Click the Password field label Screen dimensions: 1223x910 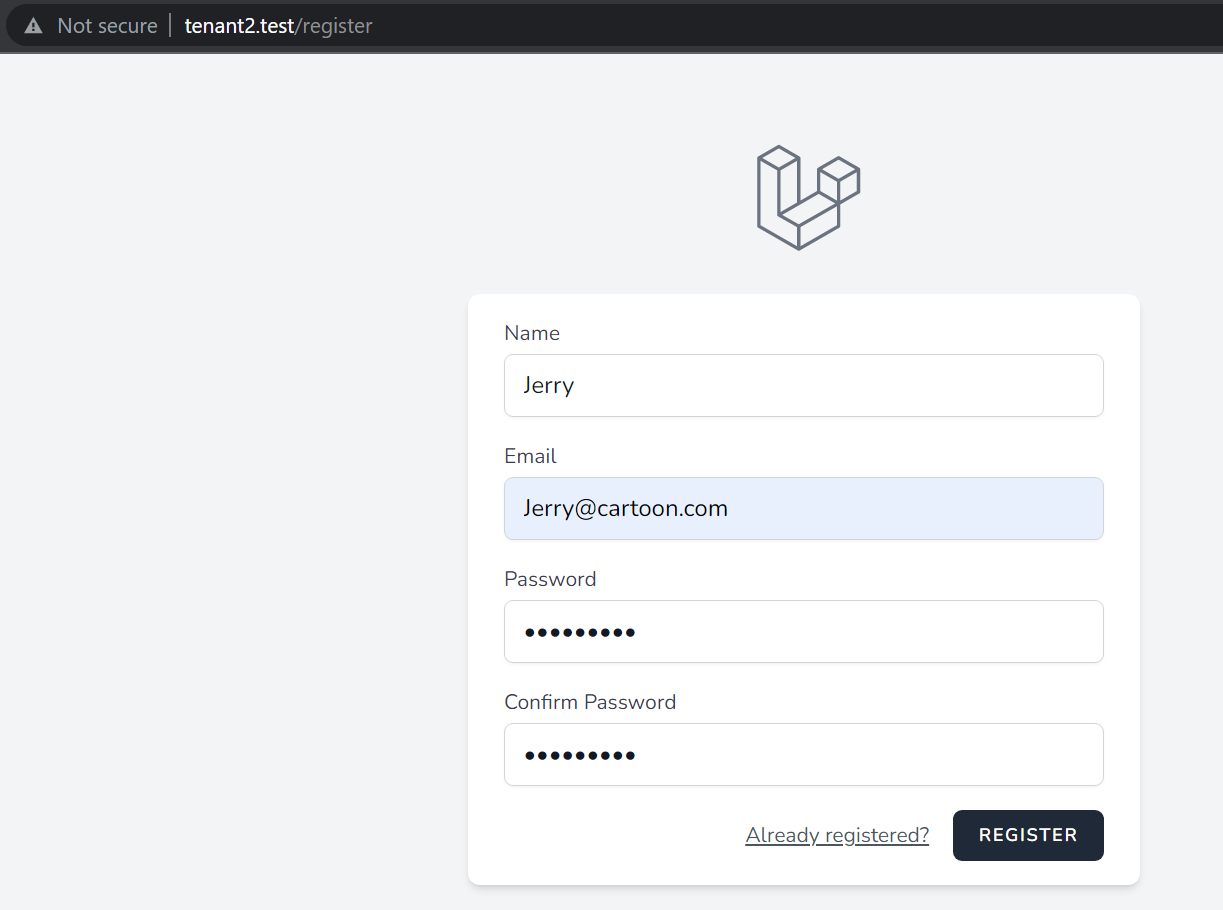[550, 579]
